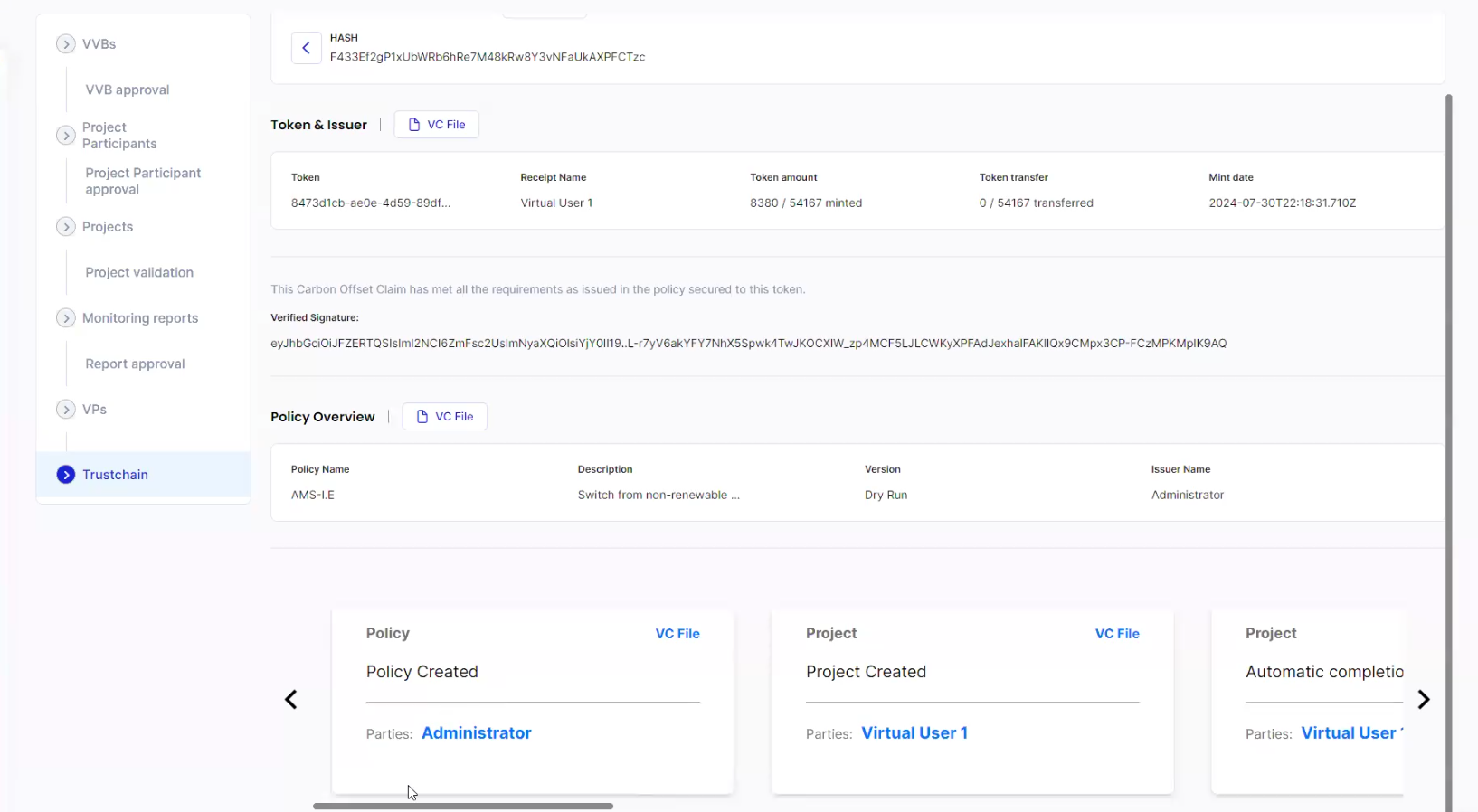Click the horizontal scrollbar at bottom
Screen dimensions: 1478x812
[463, 806]
